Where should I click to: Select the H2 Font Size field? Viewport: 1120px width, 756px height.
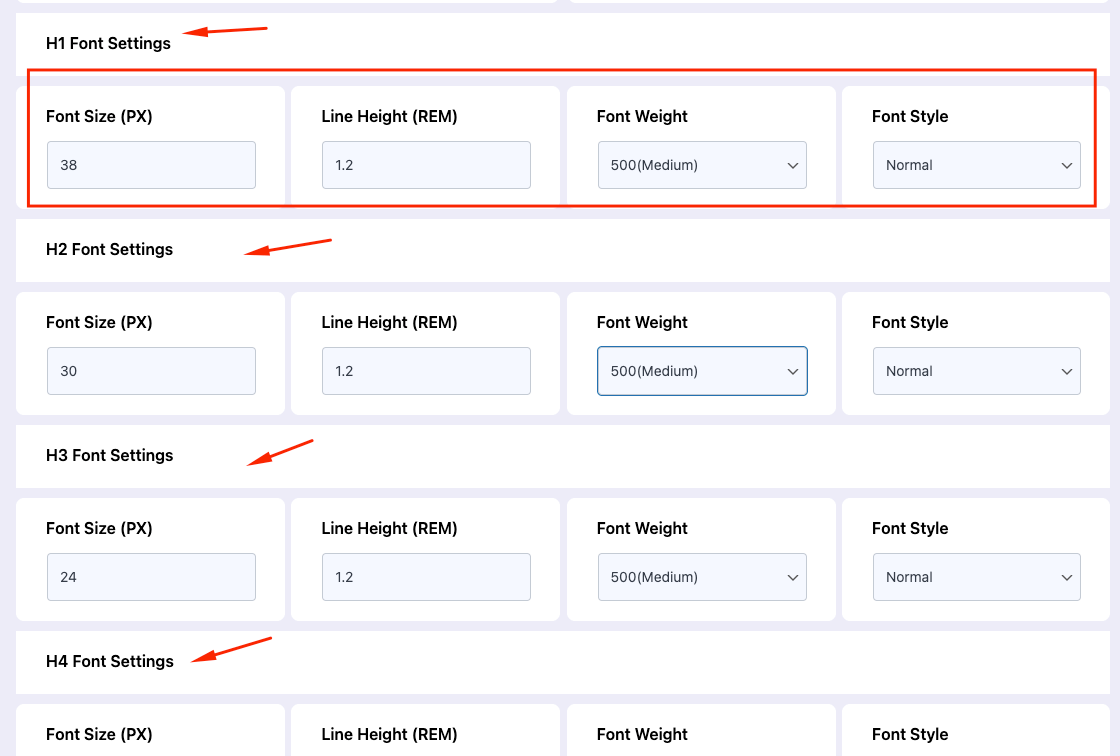click(151, 371)
